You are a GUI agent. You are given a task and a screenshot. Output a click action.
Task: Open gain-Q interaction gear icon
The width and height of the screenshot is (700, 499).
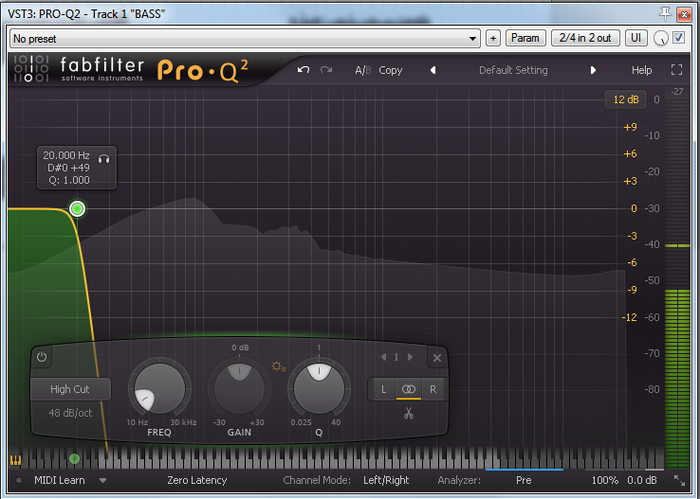point(279,367)
